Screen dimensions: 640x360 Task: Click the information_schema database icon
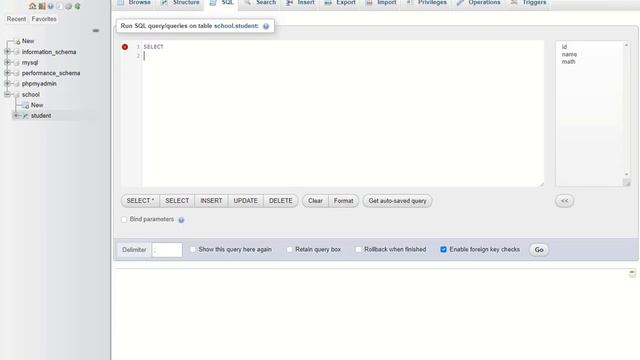[x=17, y=52]
